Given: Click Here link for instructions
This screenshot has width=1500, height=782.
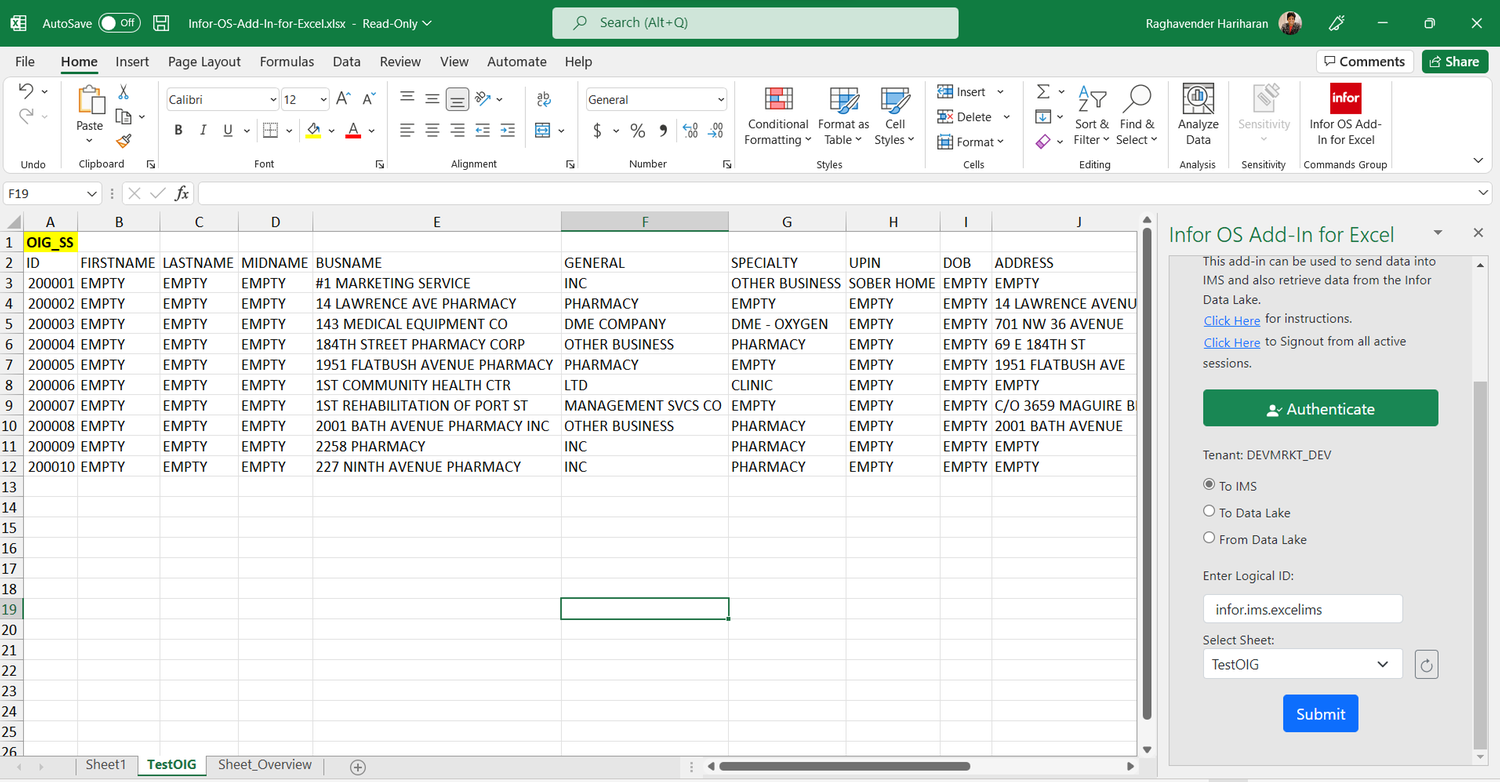Looking at the screenshot, I should click(x=1231, y=320).
